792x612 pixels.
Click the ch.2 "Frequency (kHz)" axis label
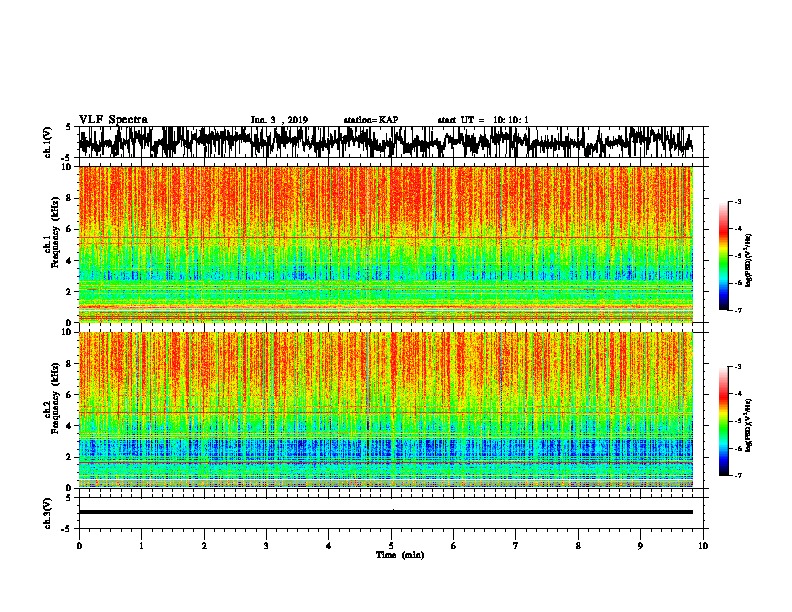coord(55,398)
